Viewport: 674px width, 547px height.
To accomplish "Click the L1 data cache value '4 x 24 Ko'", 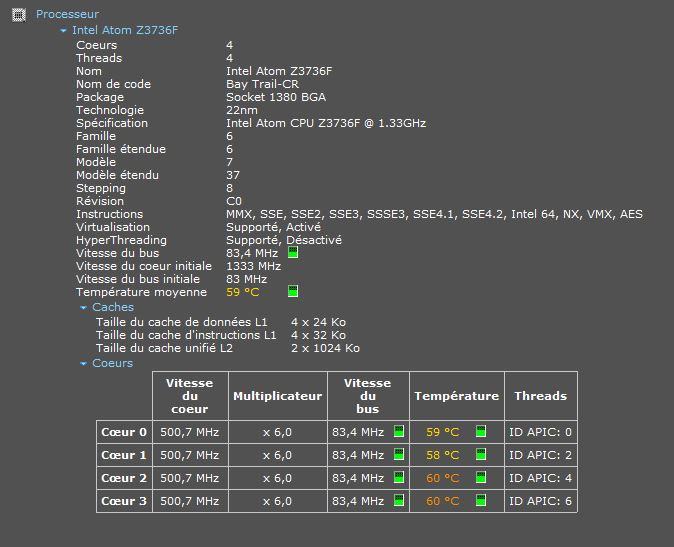I will click(x=319, y=322).
